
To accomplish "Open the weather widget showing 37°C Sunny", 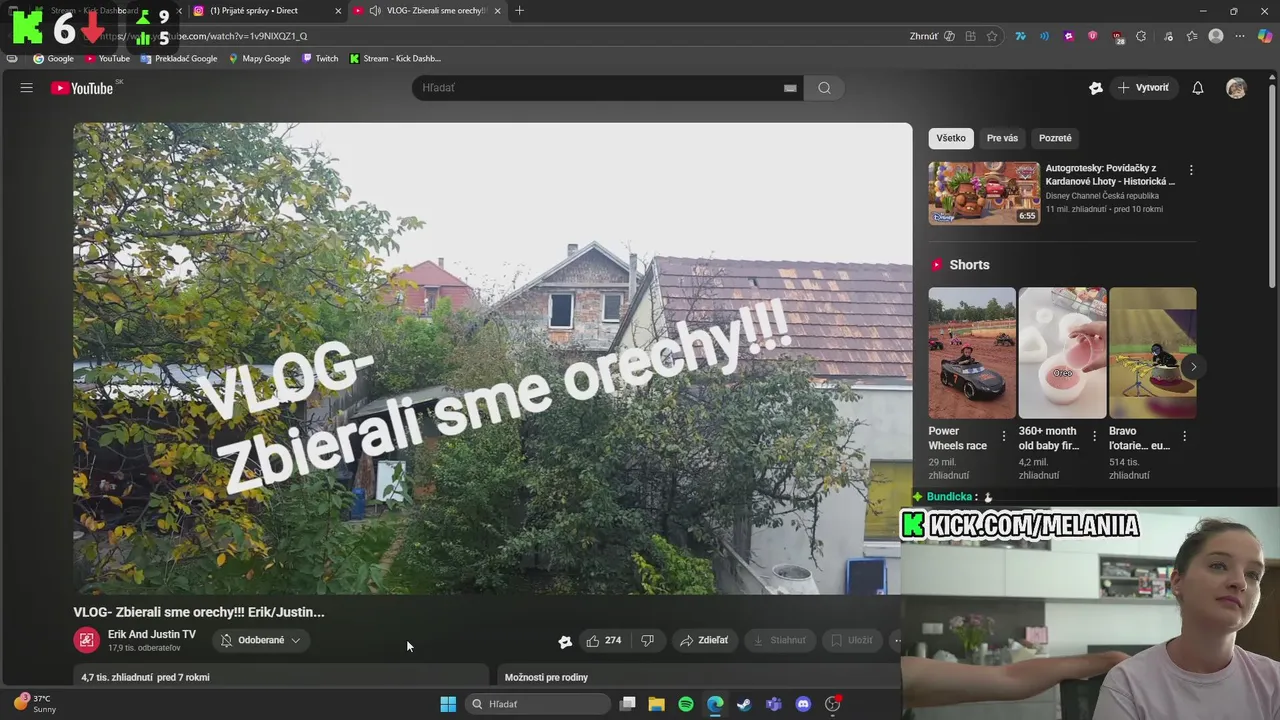I will click(35, 704).
